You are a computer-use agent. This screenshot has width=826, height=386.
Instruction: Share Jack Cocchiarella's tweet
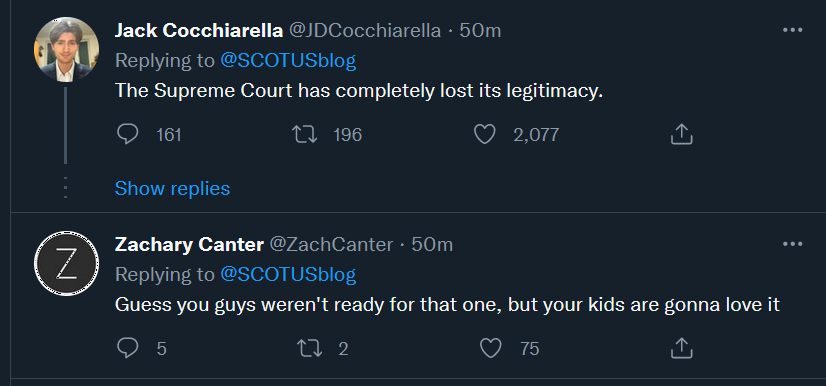pos(681,135)
